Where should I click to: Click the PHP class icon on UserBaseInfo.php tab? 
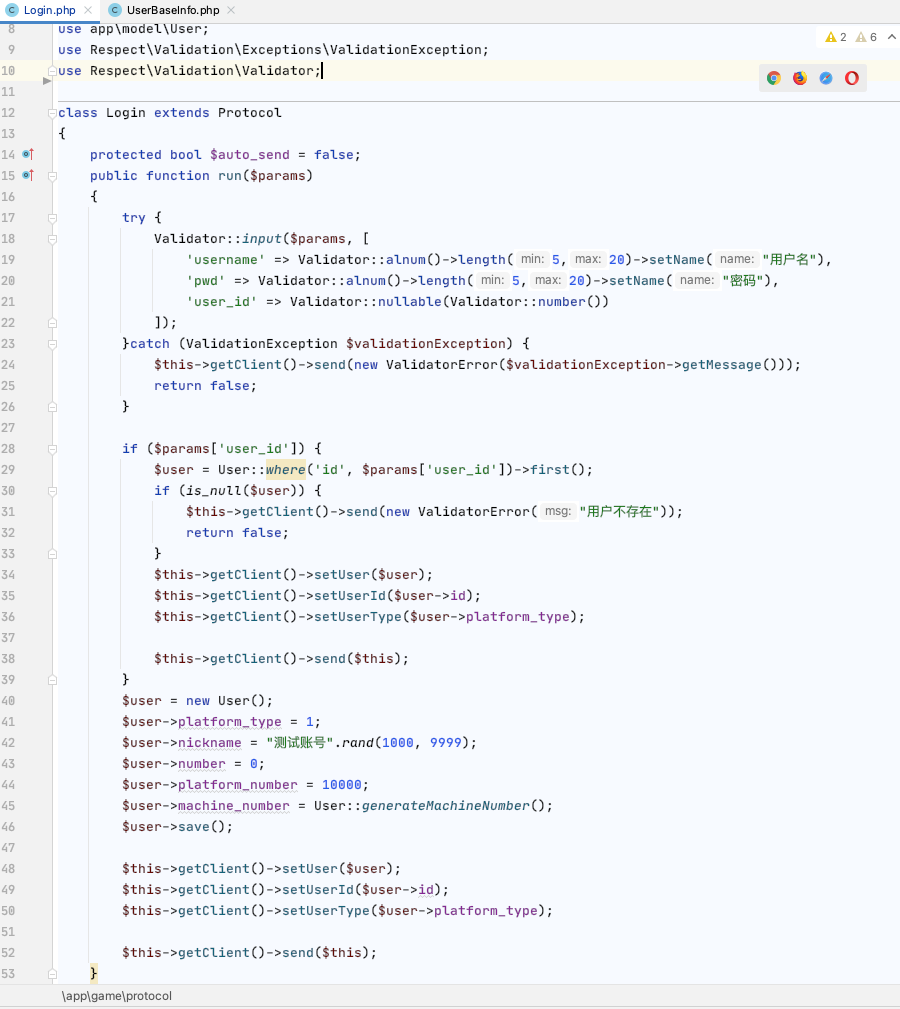[115, 10]
